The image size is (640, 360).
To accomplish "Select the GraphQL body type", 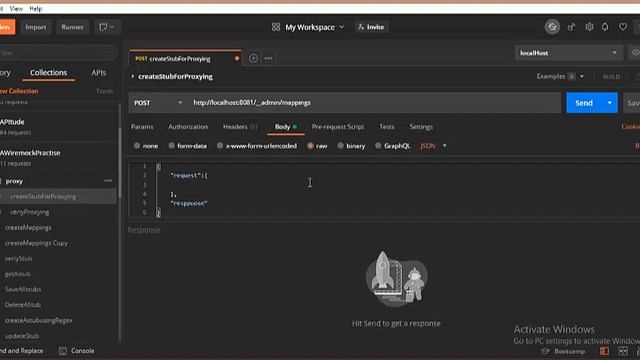I will point(393,146).
